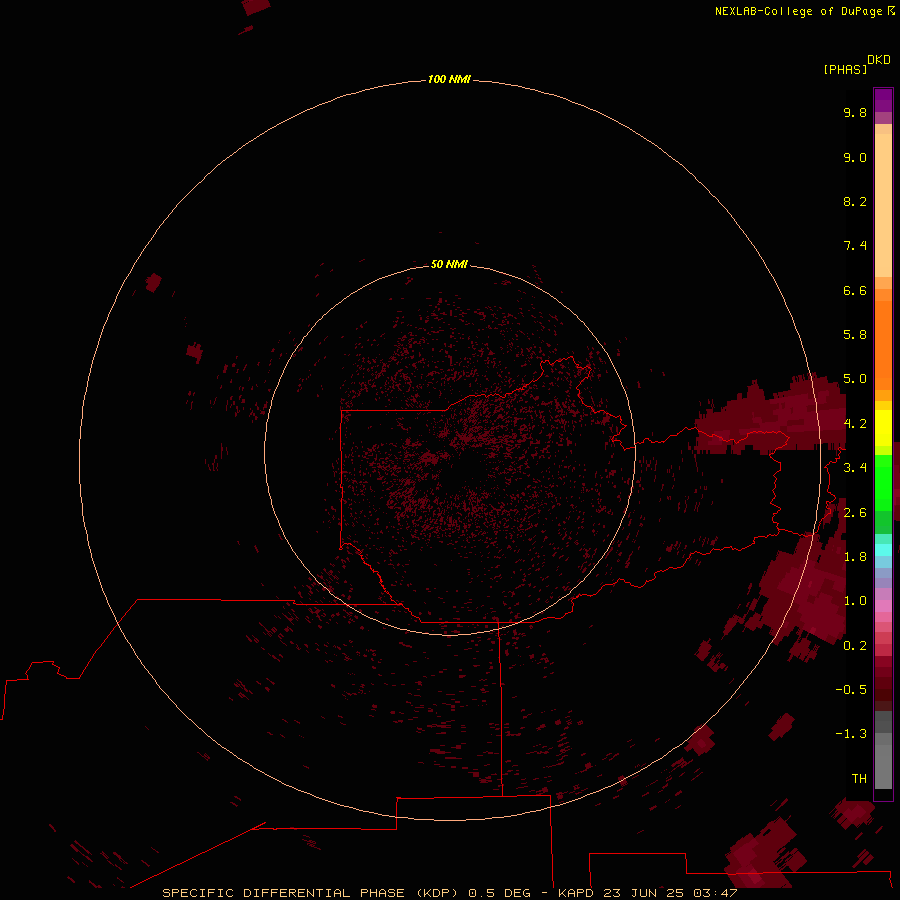Select the 8.2 scale value
This screenshot has width=900, height=900.
855,201
